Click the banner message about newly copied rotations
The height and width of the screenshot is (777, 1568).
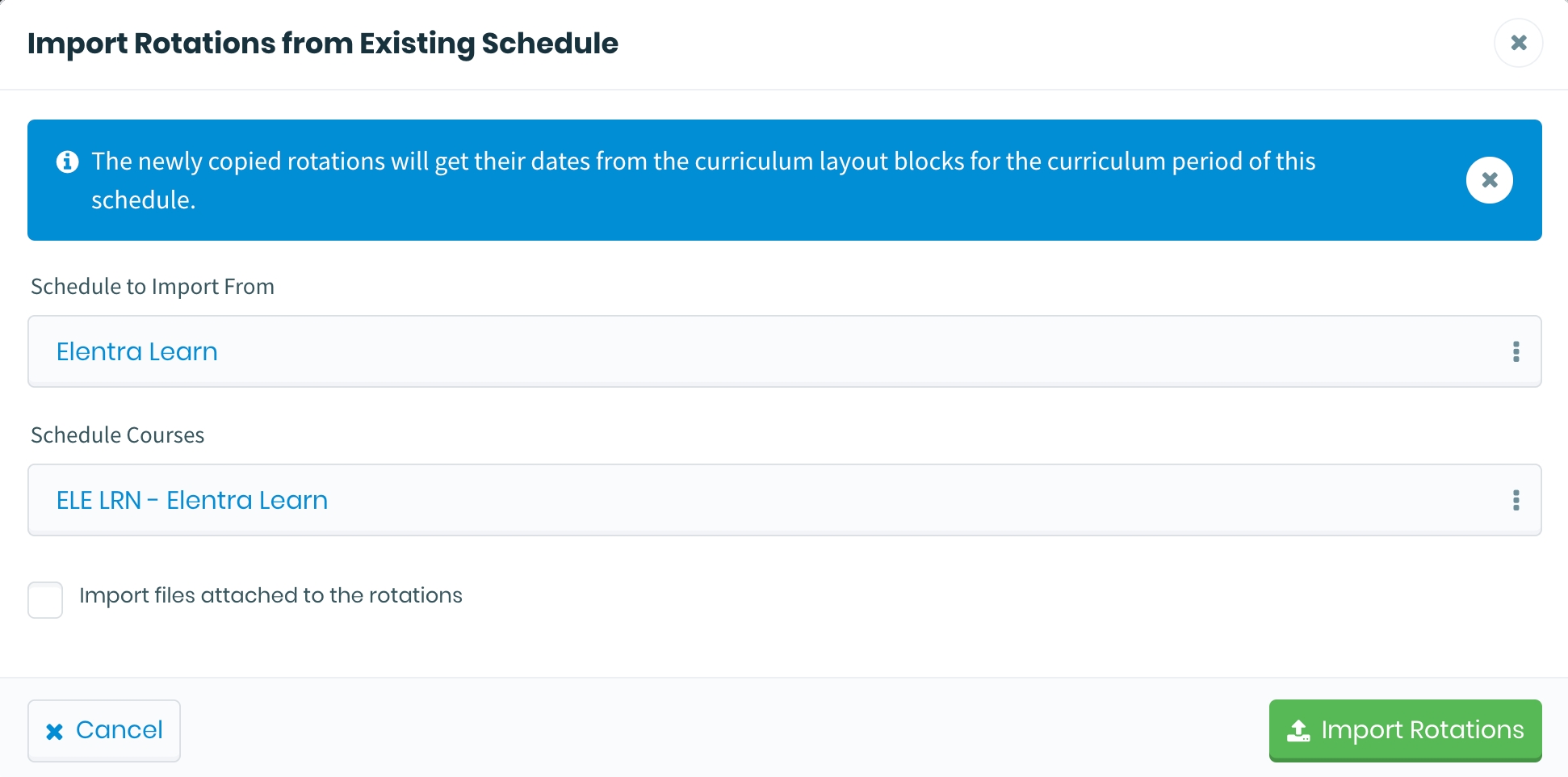[x=702, y=162]
